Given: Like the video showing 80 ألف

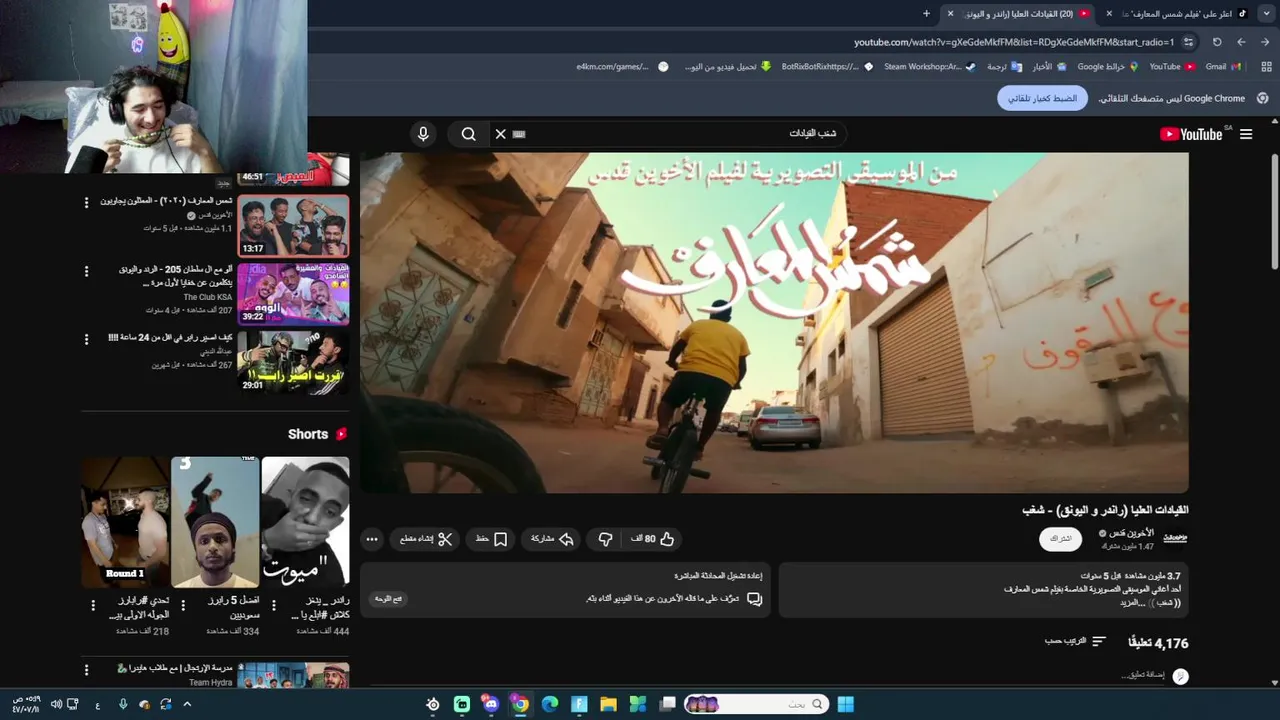Looking at the screenshot, I should [652, 539].
